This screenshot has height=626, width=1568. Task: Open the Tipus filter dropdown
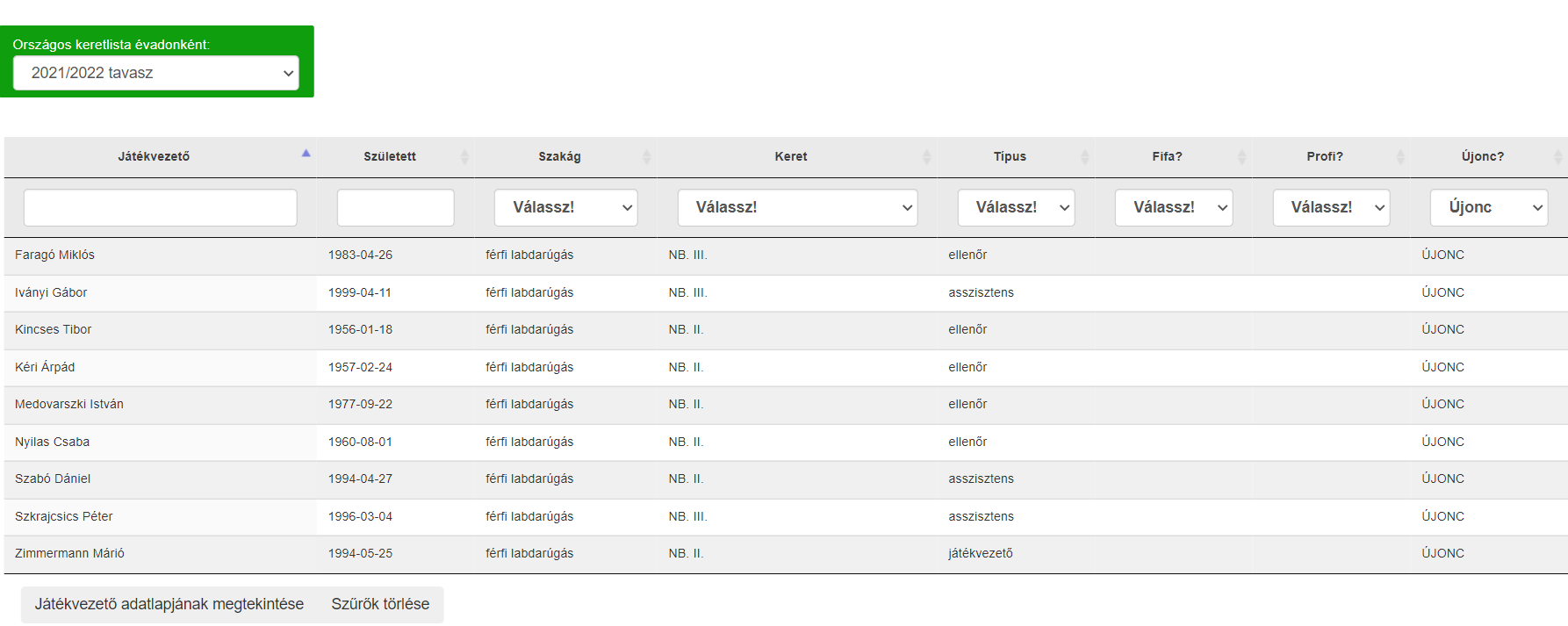(x=1016, y=208)
